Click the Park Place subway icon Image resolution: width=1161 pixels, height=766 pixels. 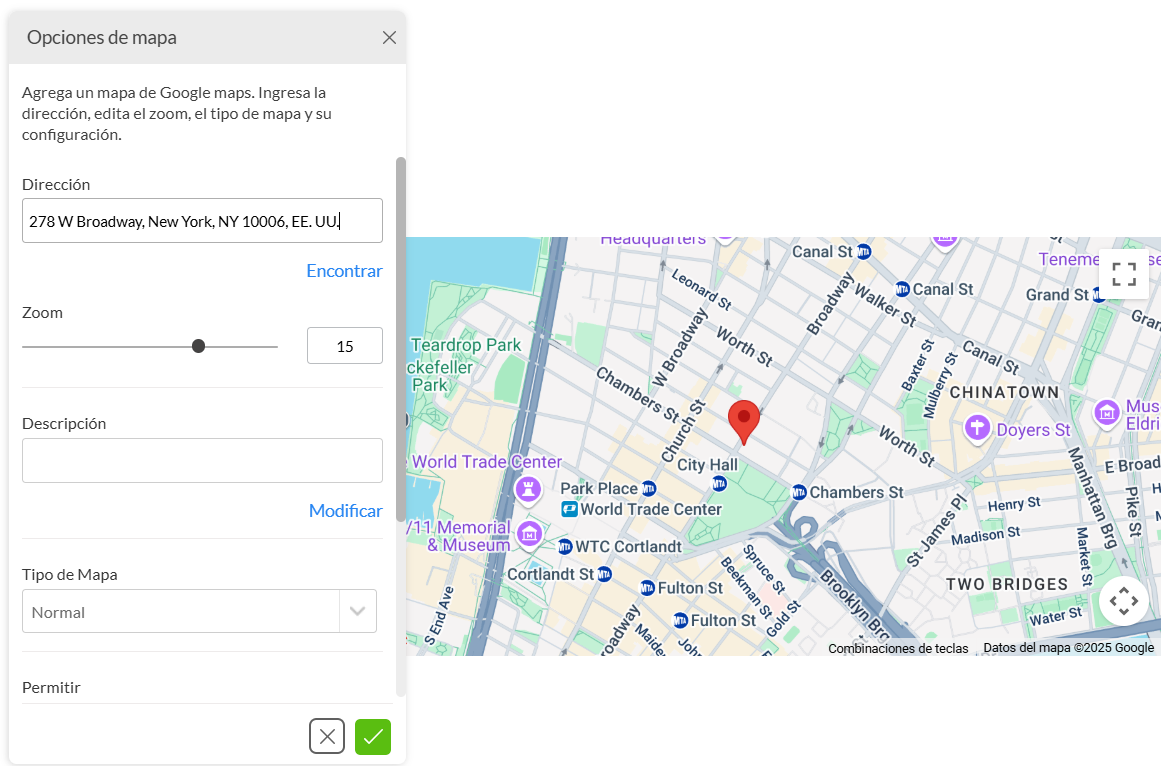[x=649, y=488]
